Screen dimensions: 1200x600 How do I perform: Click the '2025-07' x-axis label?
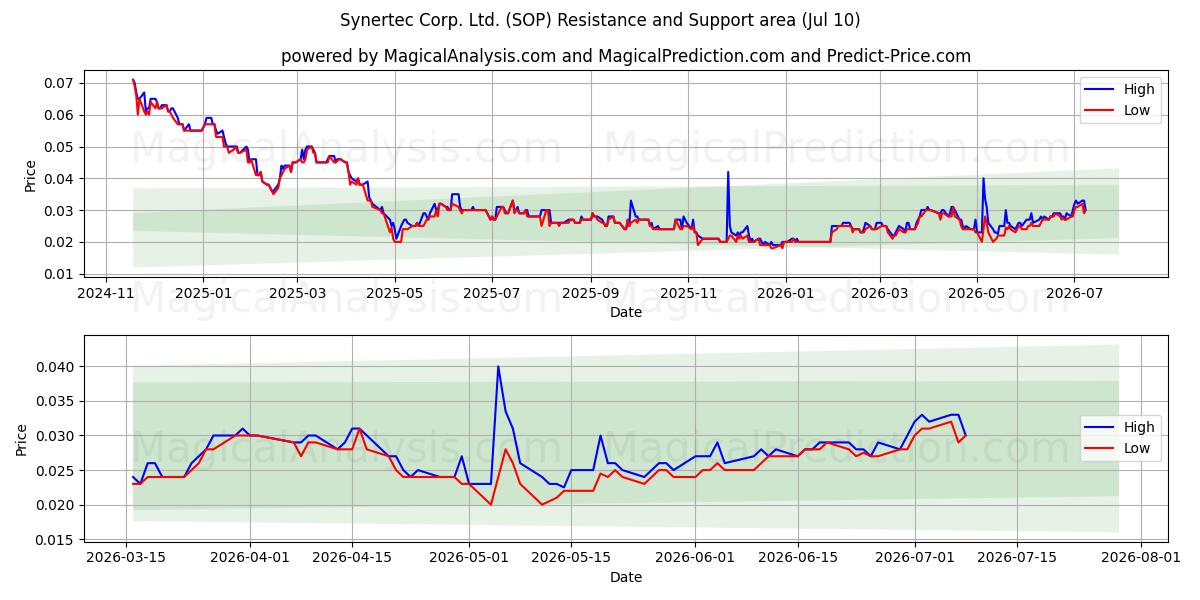click(491, 294)
